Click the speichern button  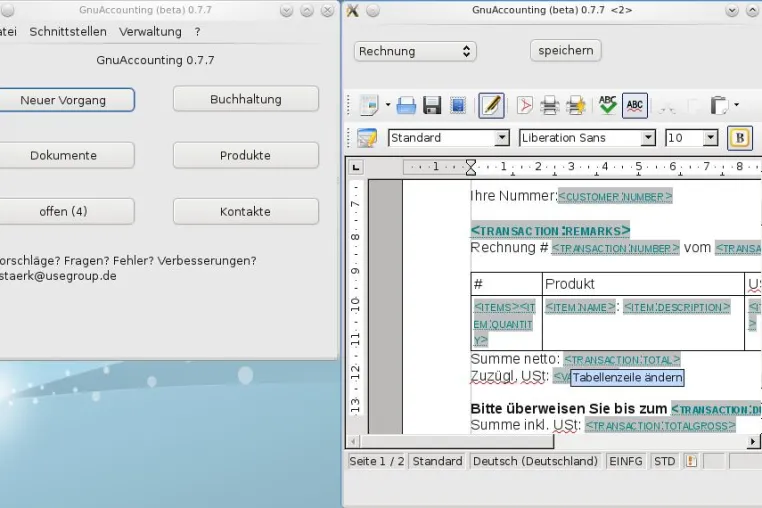pos(566,51)
